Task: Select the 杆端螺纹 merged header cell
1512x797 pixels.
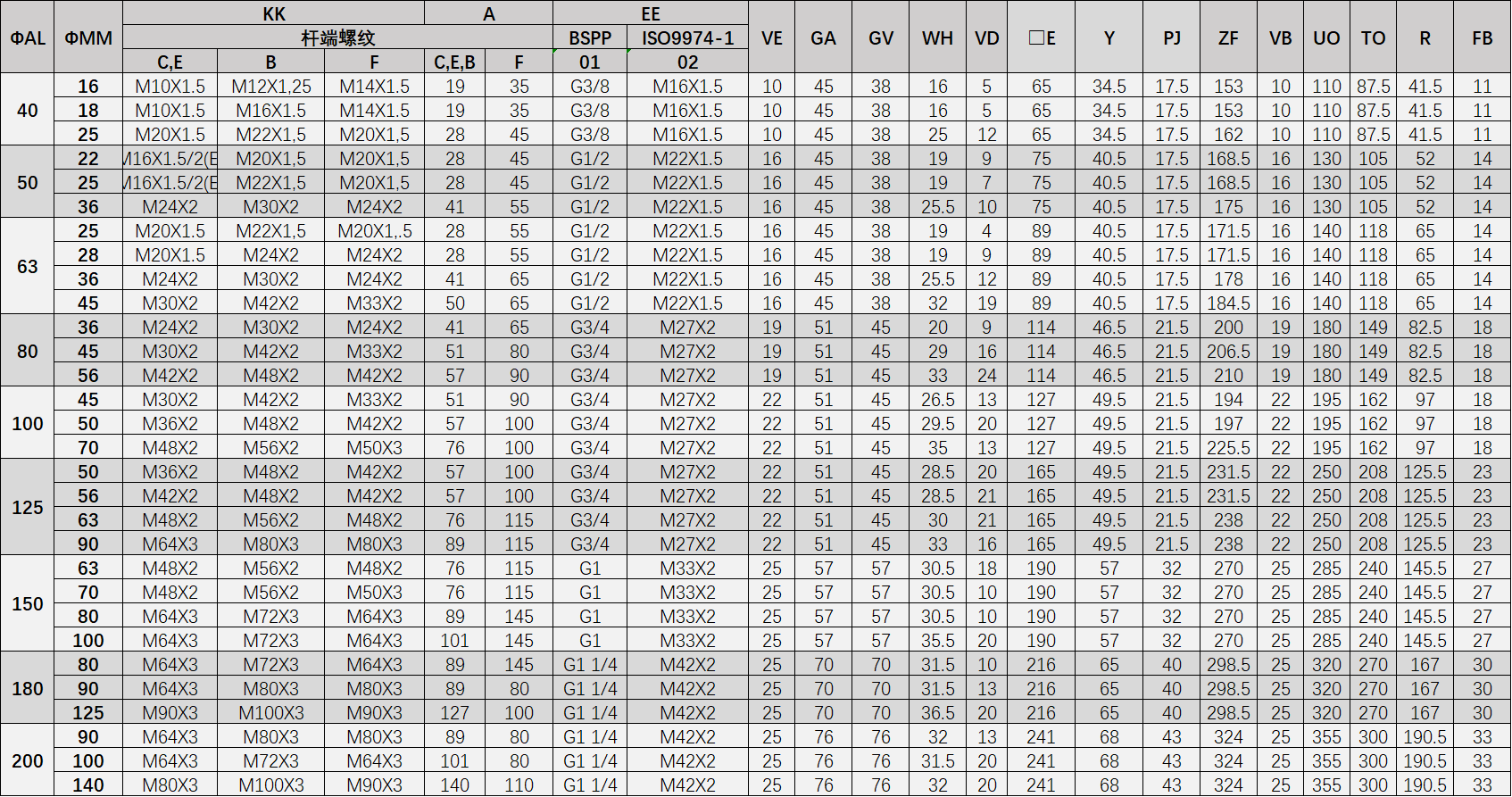Action: click(x=337, y=37)
